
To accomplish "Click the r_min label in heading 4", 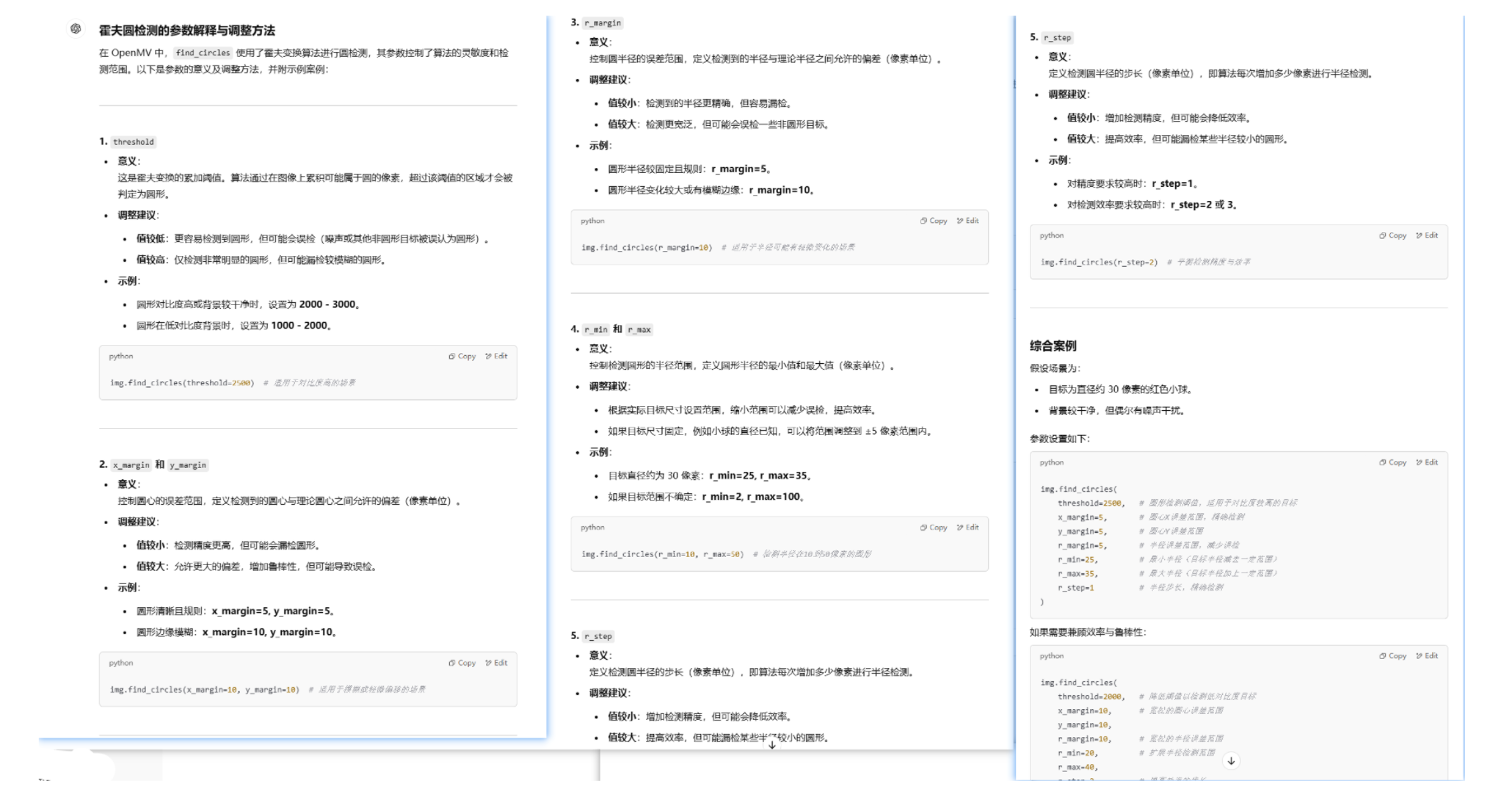I will (x=597, y=329).
